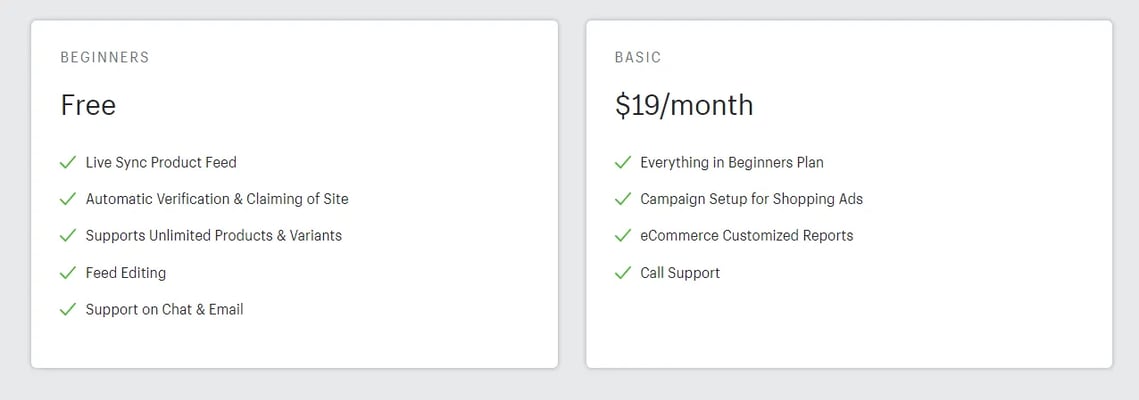The height and width of the screenshot is (400, 1139).
Task: Click checkmark next to Automatic Verification & Claiming
Action: 68,199
